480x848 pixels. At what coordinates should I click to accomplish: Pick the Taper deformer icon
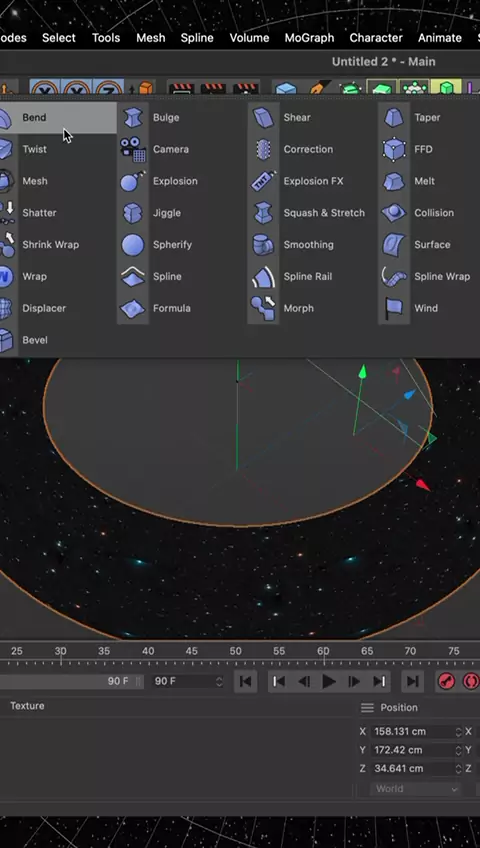click(x=395, y=117)
